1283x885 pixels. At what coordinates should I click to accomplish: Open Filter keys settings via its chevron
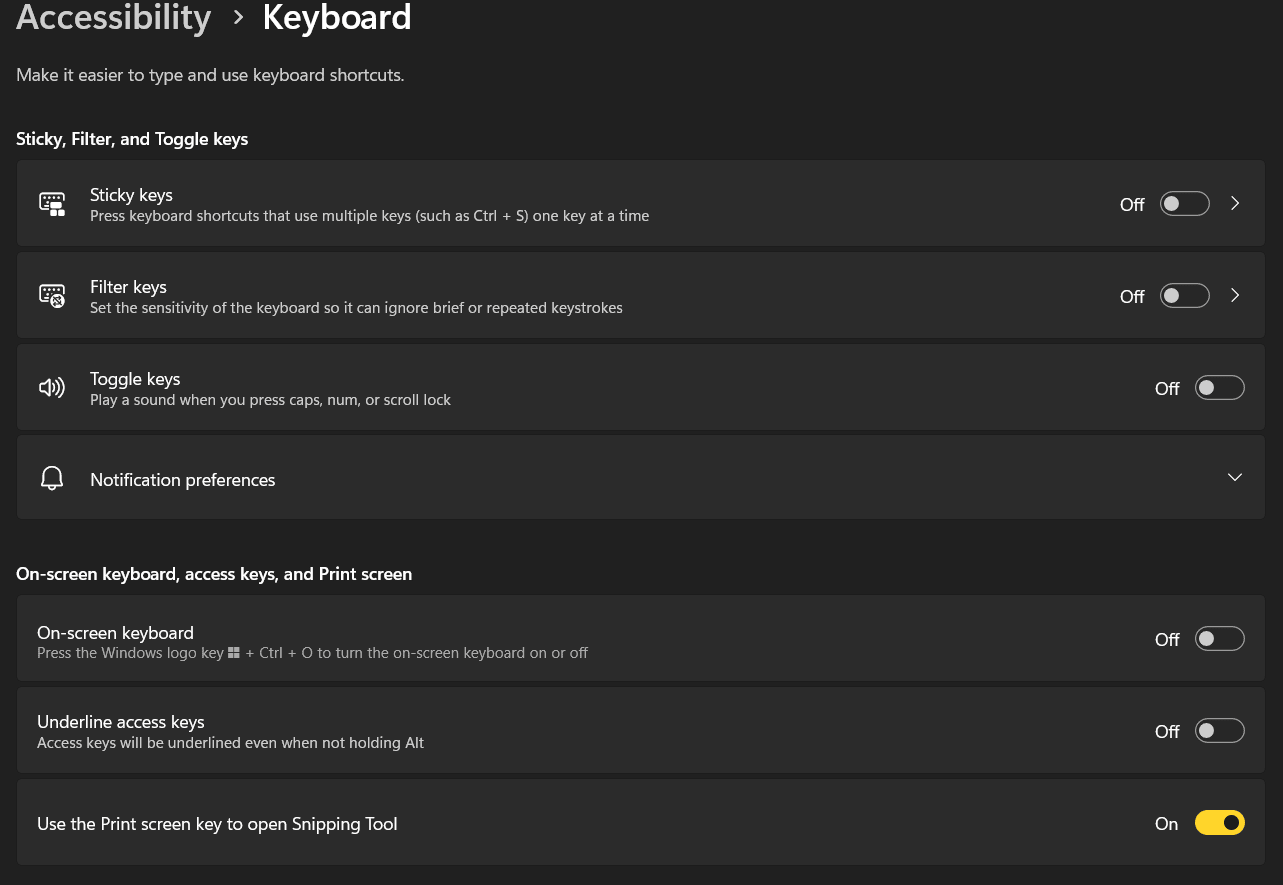tap(1234, 295)
